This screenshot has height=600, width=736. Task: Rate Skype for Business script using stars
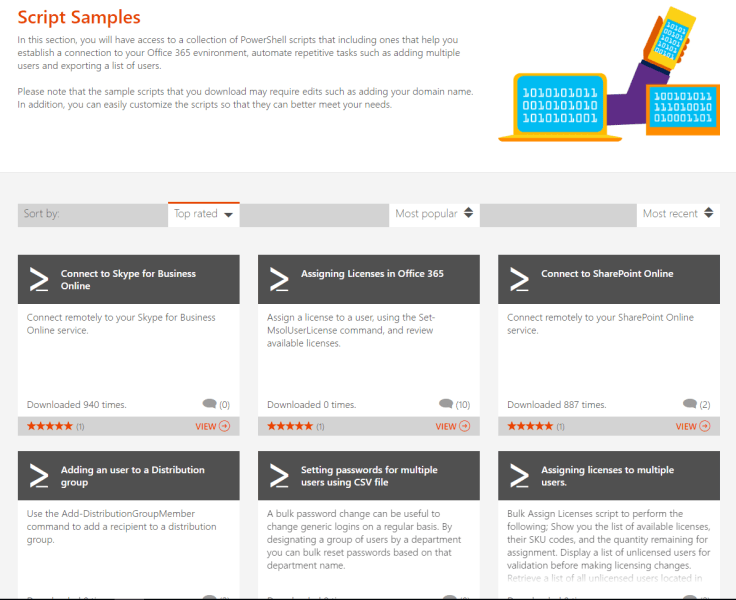pyautogui.click(x=49, y=426)
